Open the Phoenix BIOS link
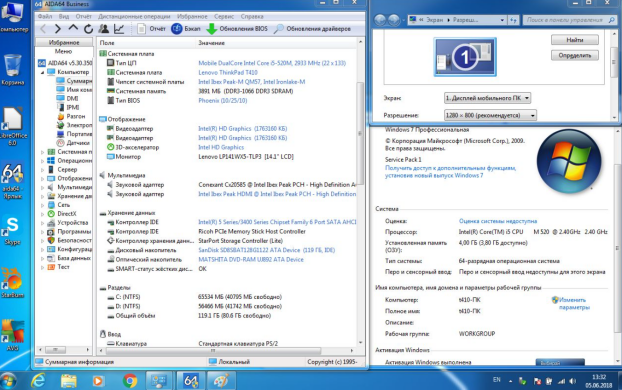Image resolution: width=622 pixels, height=390 pixels. pyautogui.click(x=223, y=100)
